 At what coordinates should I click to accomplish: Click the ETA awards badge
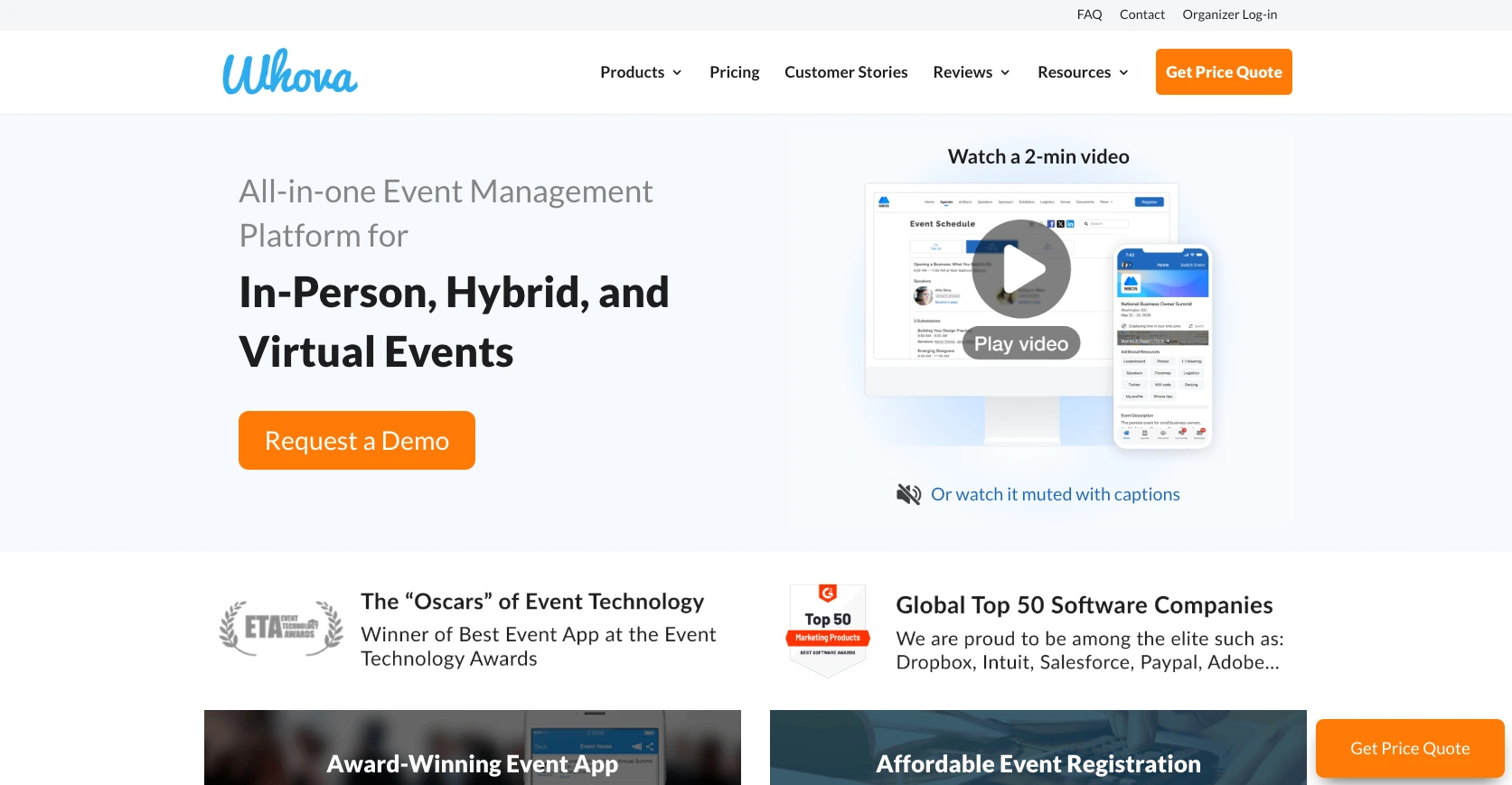pyautogui.click(x=281, y=628)
